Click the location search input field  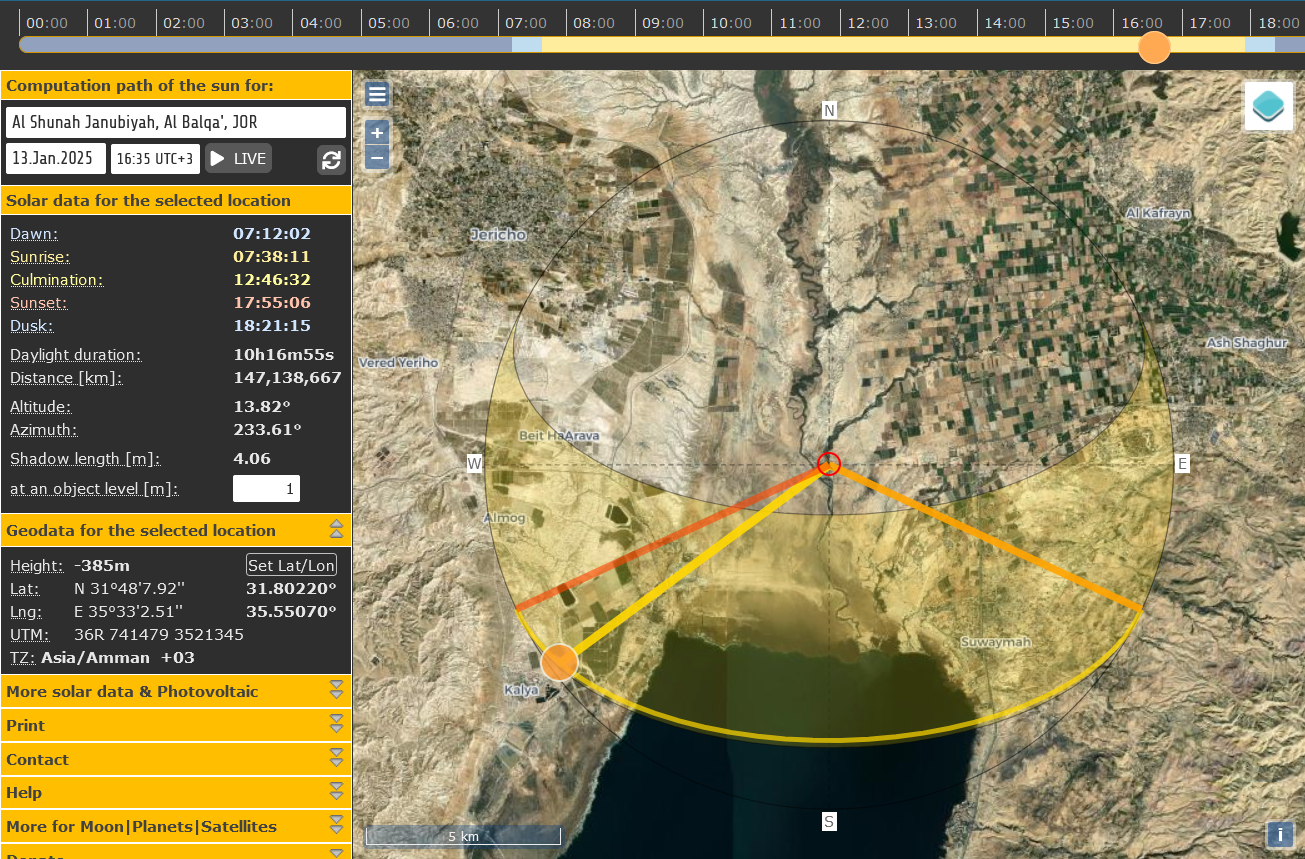175,123
